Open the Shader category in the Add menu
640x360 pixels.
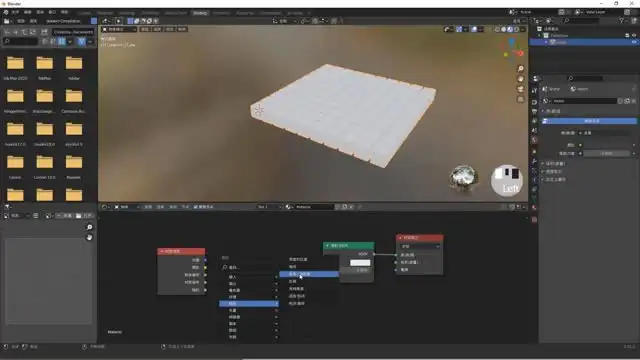[249, 290]
